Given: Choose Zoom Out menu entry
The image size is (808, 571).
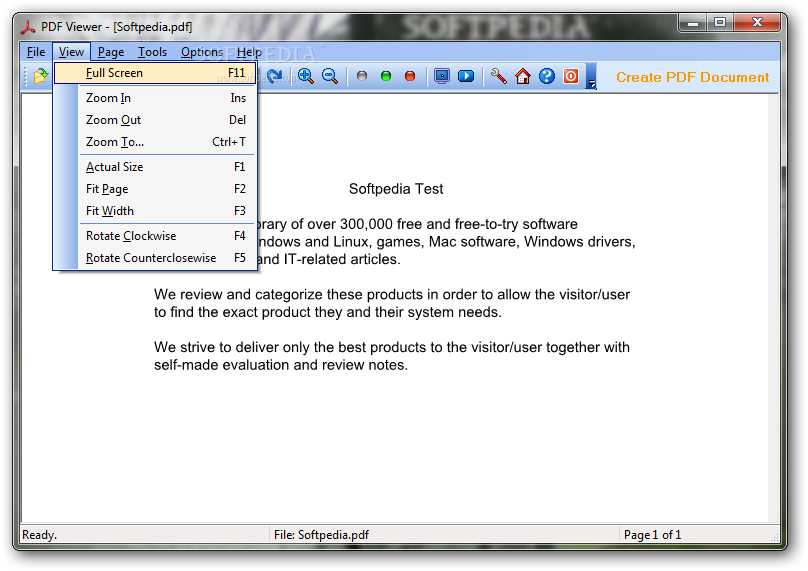Looking at the screenshot, I should (x=155, y=120).
